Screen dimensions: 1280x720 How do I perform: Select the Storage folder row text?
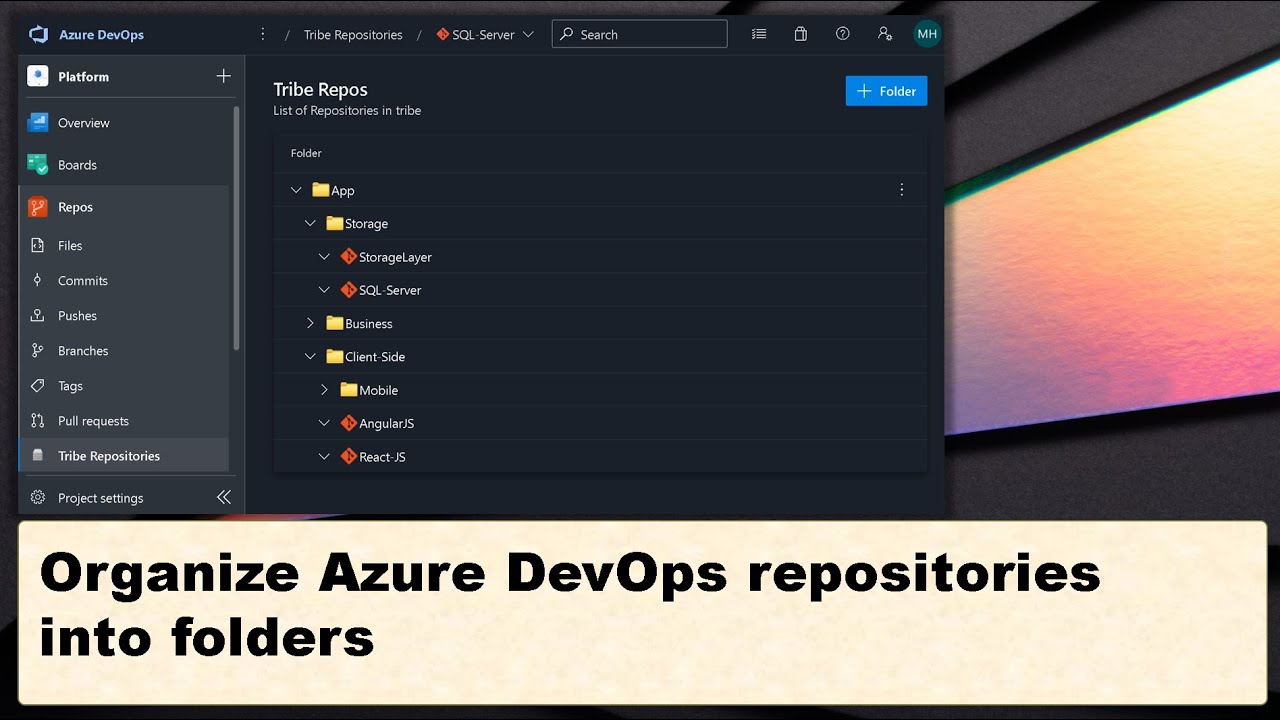(x=366, y=224)
